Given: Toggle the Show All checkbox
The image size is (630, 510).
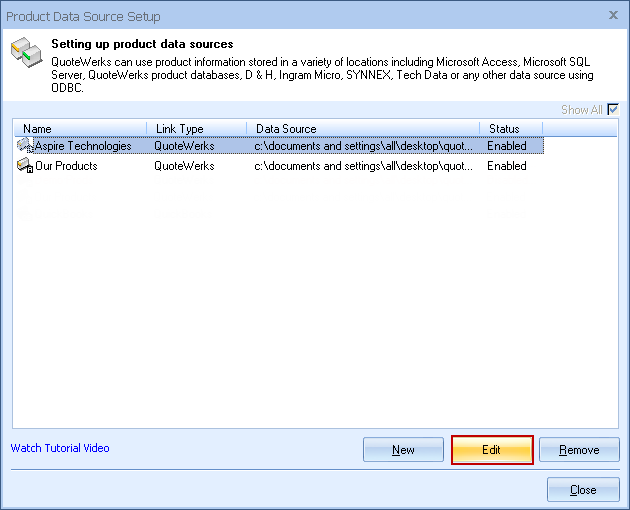Looking at the screenshot, I should click(x=613, y=110).
